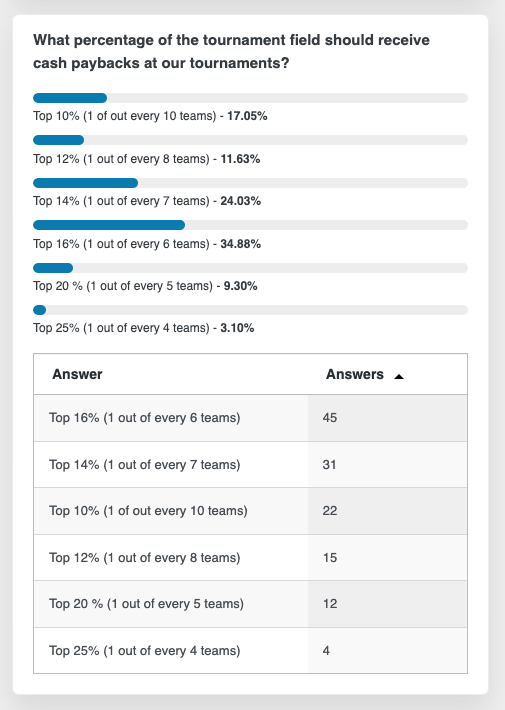Click the survey question heading text

coord(231,51)
